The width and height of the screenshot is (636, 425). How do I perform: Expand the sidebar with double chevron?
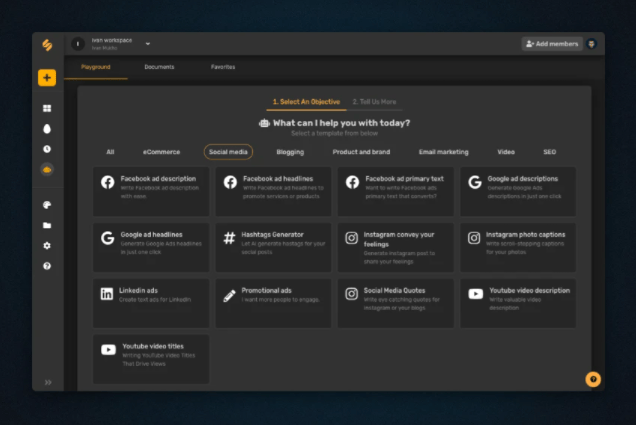(47, 382)
